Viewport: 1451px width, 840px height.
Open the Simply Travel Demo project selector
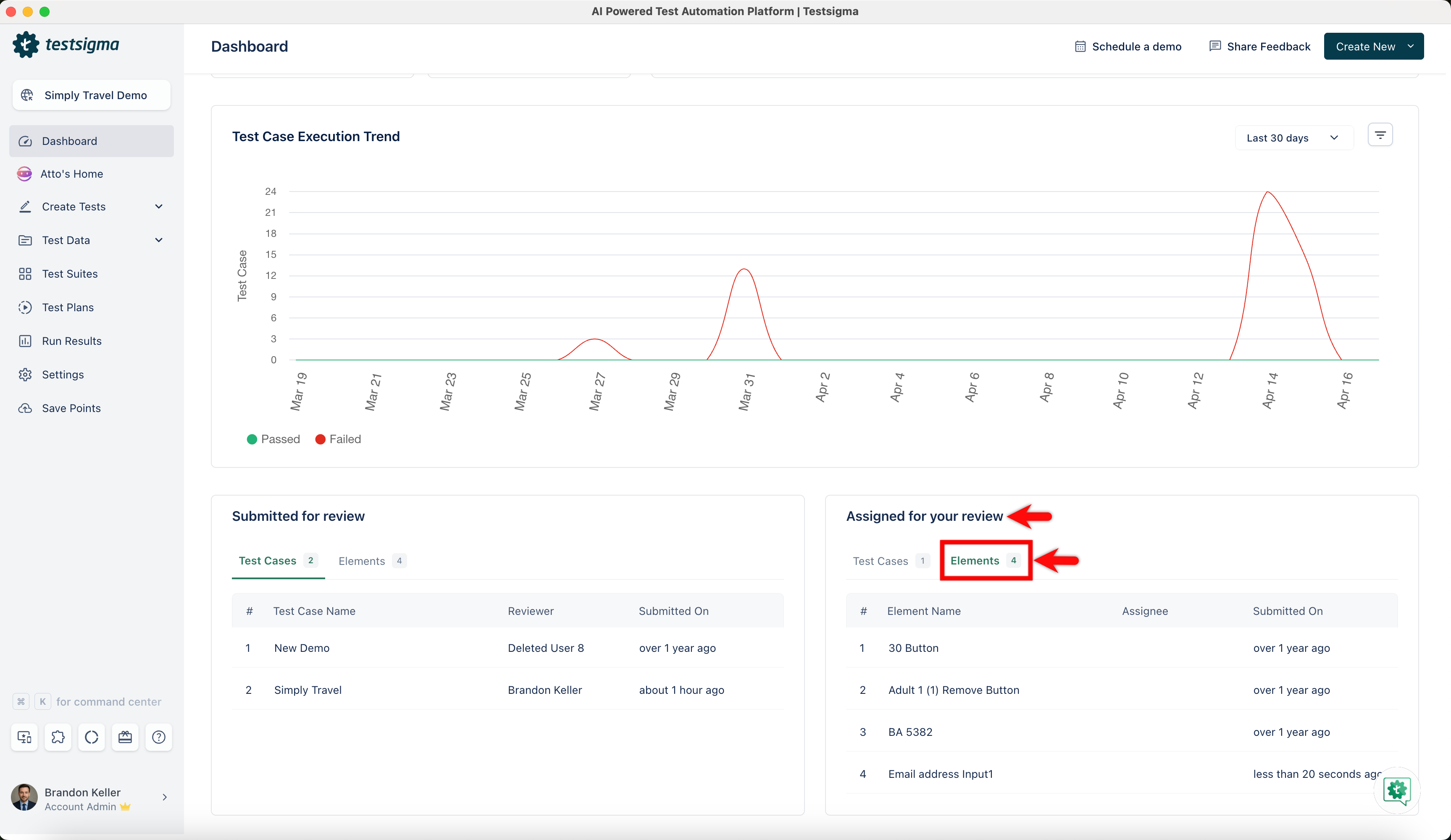point(91,95)
